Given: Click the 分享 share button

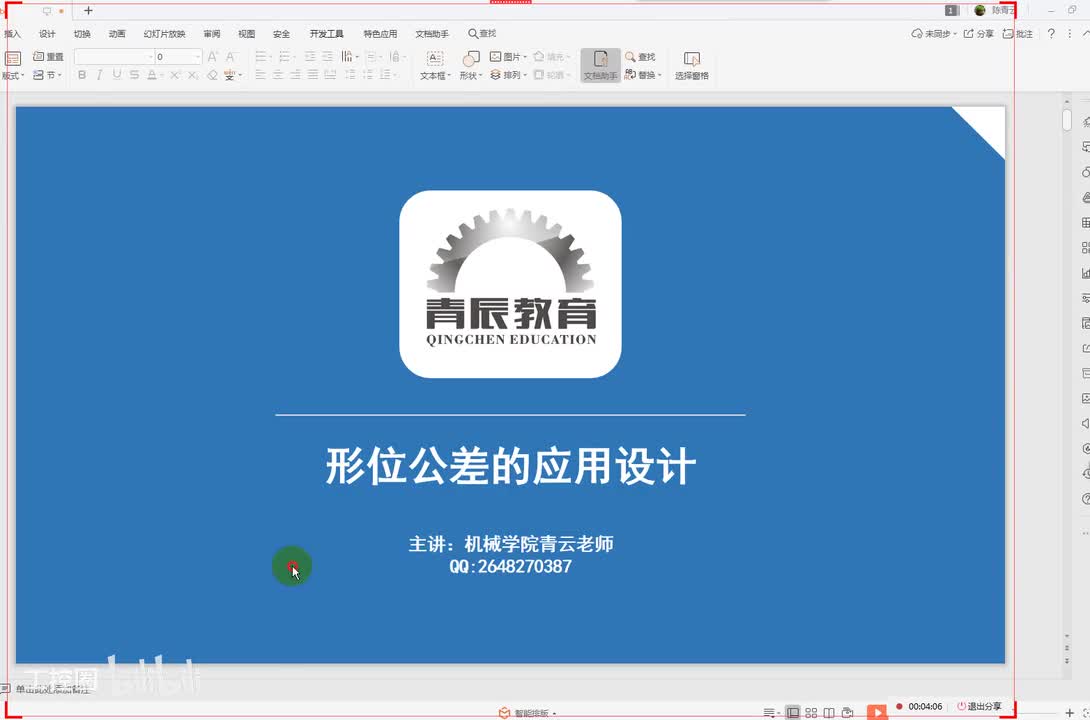Looking at the screenshot, I should click(979, 33).
